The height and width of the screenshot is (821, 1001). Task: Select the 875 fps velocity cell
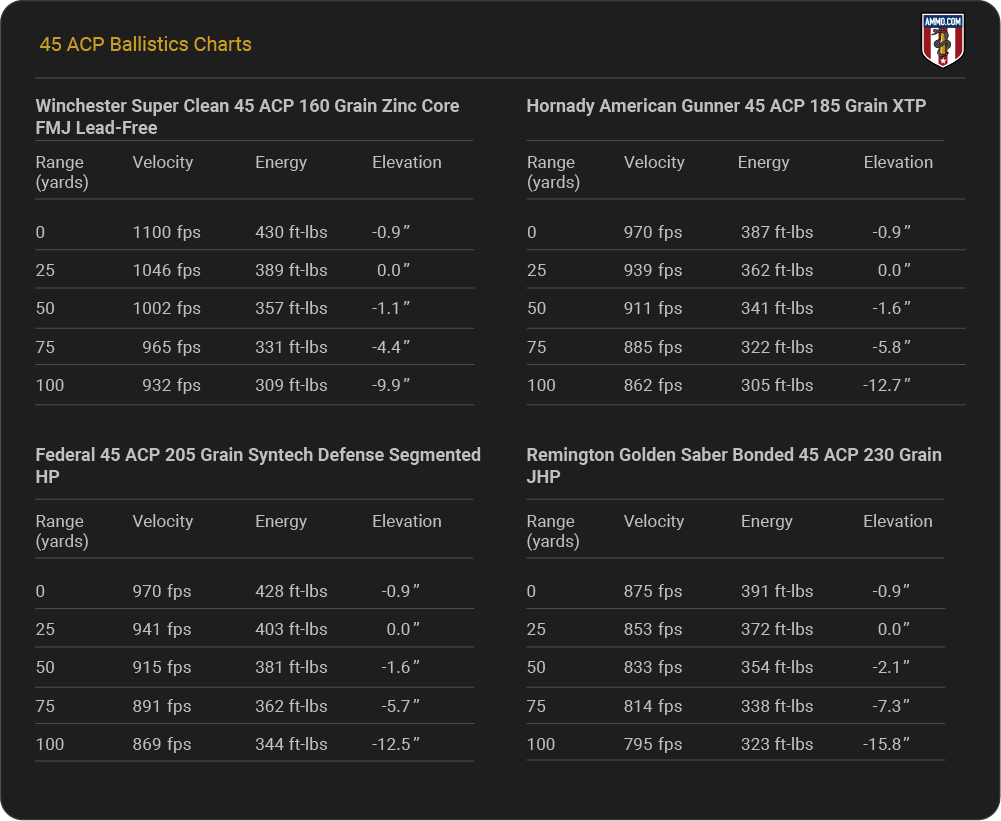(x=653, y=591)
